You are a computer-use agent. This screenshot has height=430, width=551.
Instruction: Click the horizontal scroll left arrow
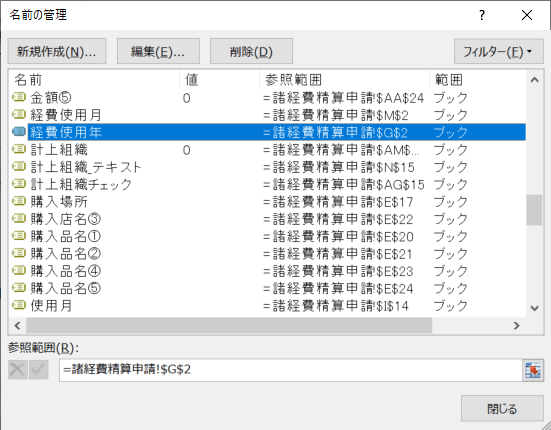(x=17, y=325)
